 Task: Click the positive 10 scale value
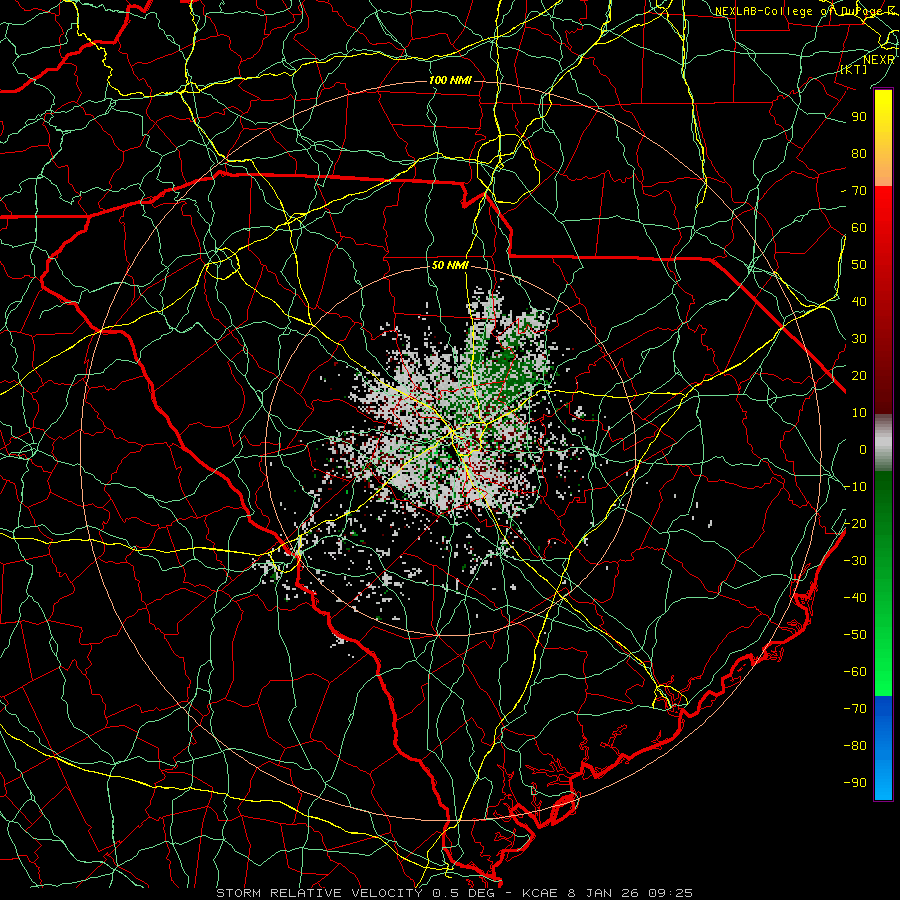[859, 413]
